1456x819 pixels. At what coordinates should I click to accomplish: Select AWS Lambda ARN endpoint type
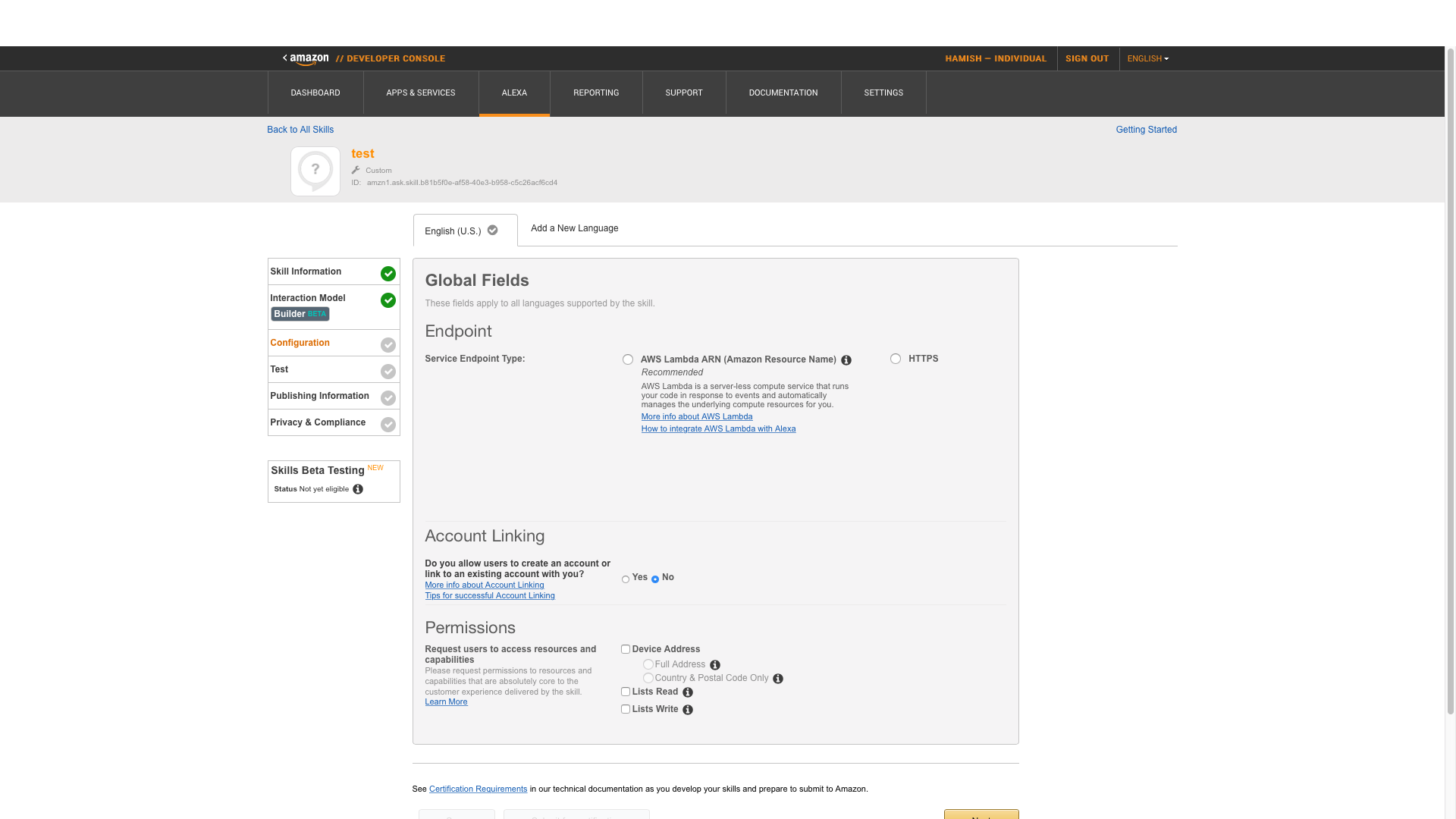pos(628,359)
